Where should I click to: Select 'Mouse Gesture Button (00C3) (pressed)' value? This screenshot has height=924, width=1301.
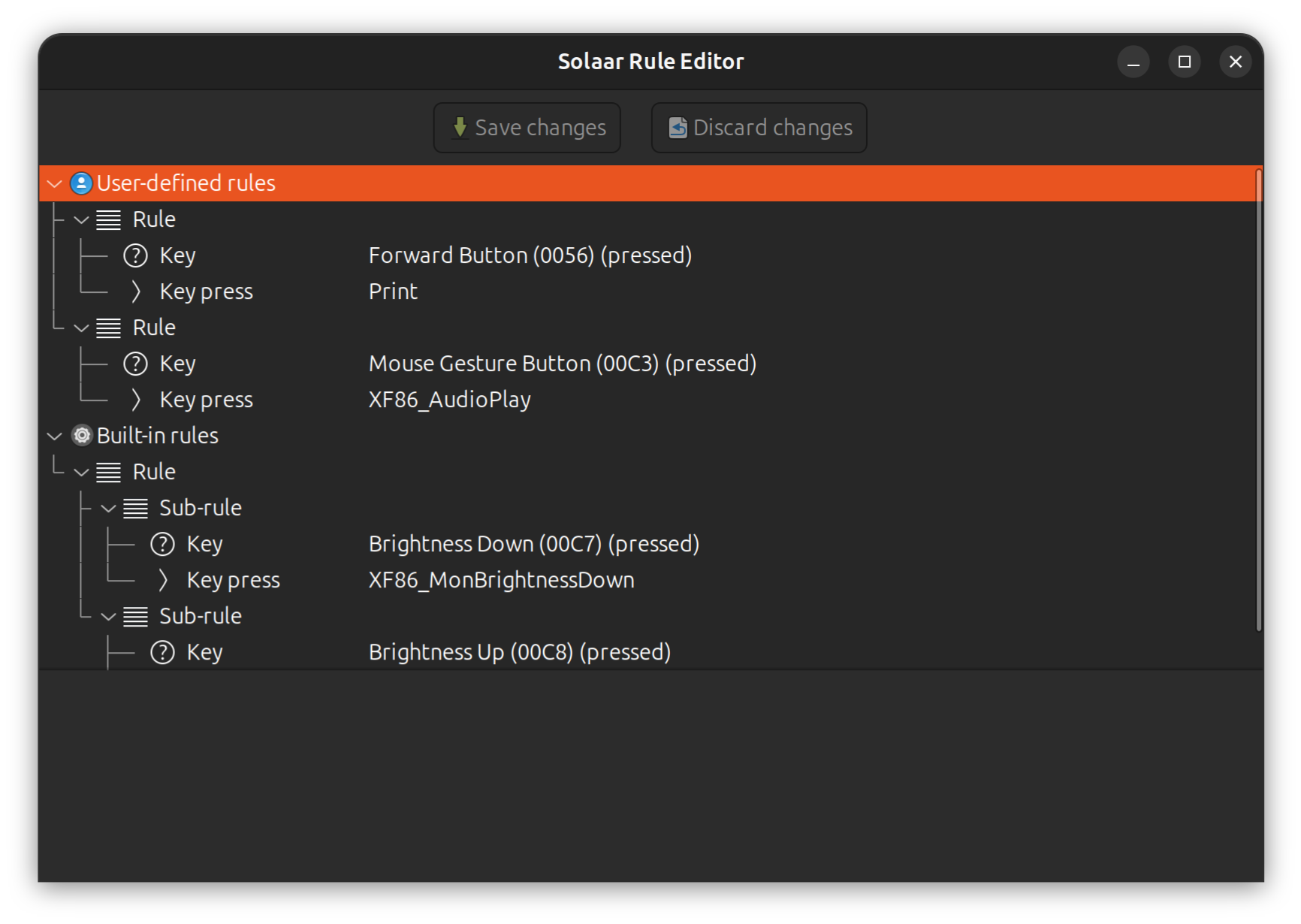[563, 364]
